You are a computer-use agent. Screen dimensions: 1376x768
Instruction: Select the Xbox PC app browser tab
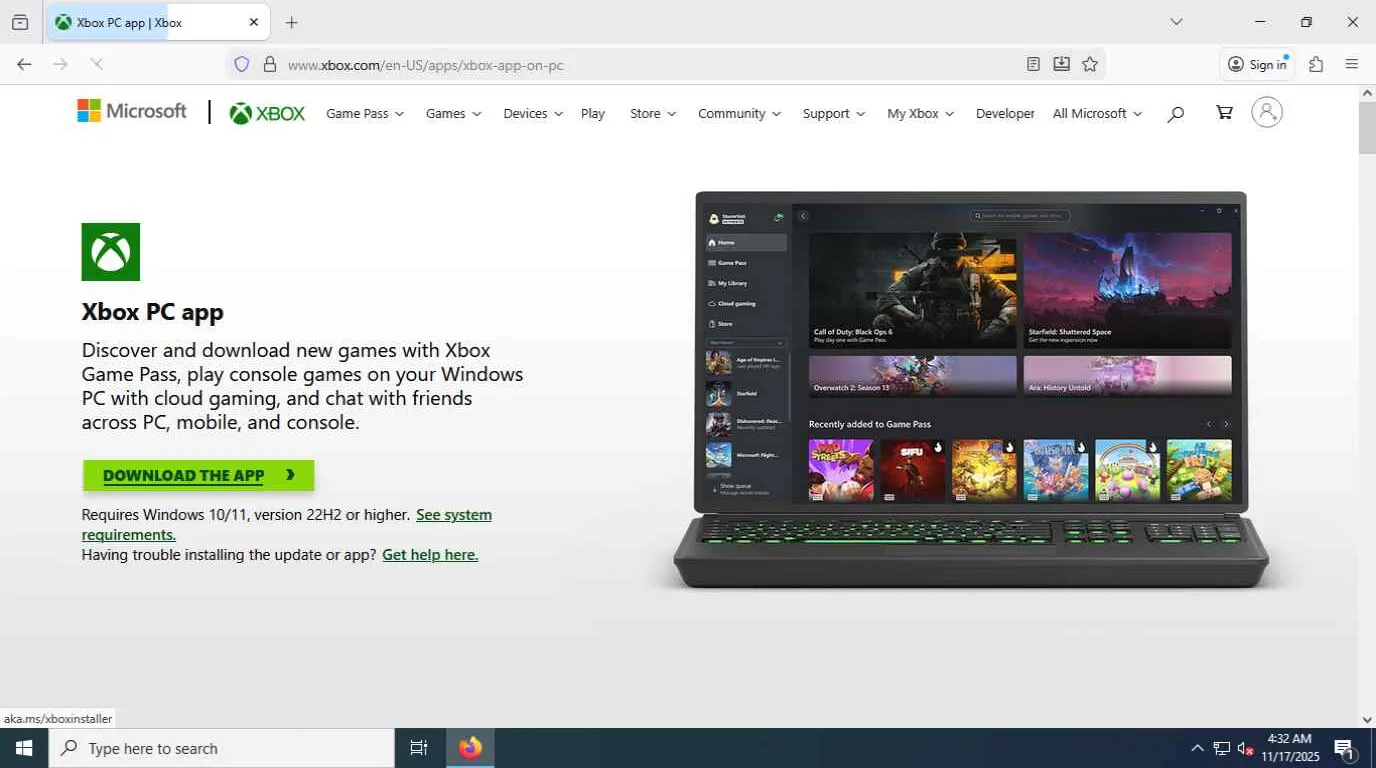pyautogui.click(x=157, y=22)
